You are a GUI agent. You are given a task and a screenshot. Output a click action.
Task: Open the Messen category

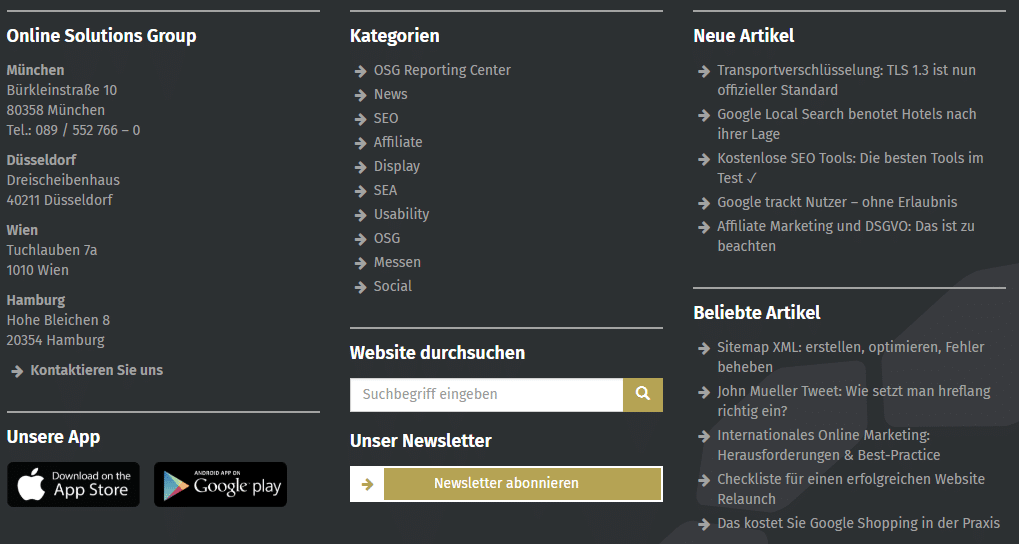397,263
